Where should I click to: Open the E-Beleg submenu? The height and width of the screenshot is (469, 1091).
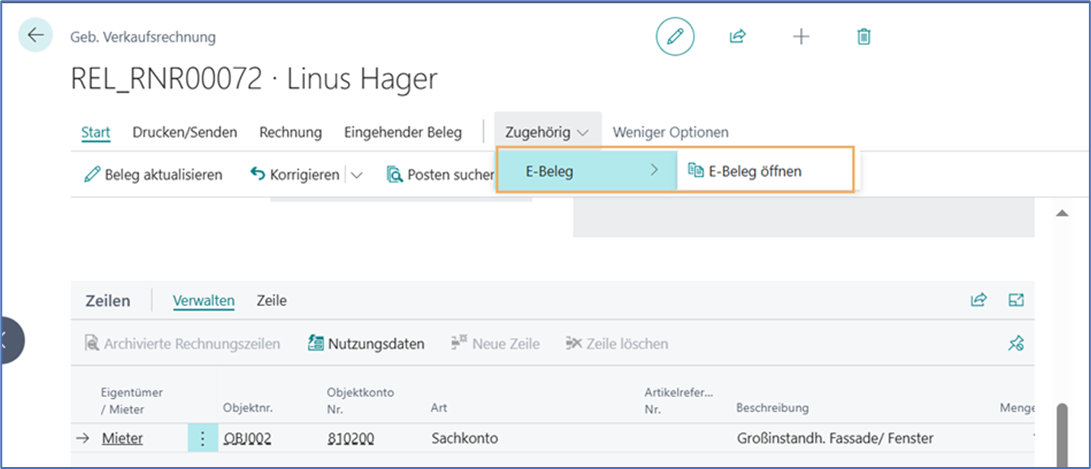tap(587, 171)
